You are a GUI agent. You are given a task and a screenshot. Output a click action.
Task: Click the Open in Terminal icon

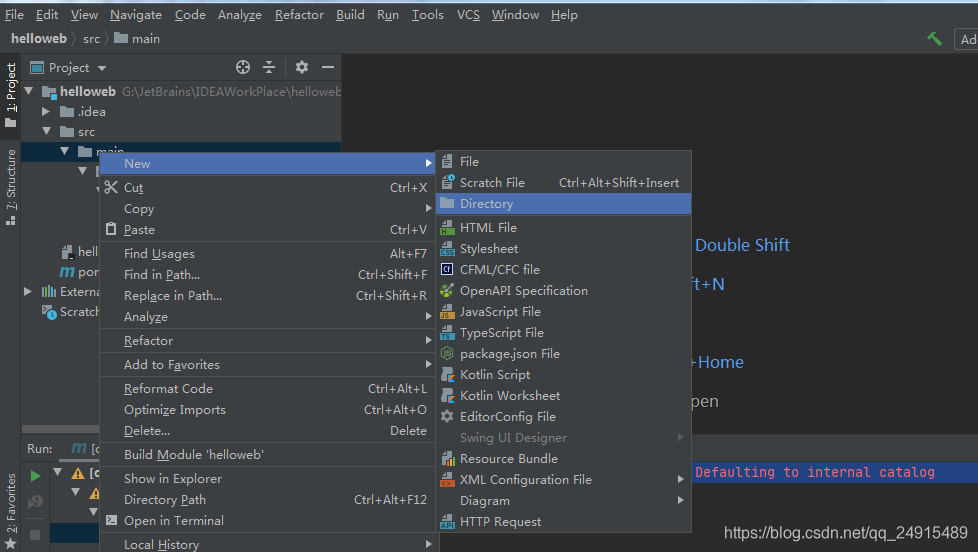pos(111,520)
